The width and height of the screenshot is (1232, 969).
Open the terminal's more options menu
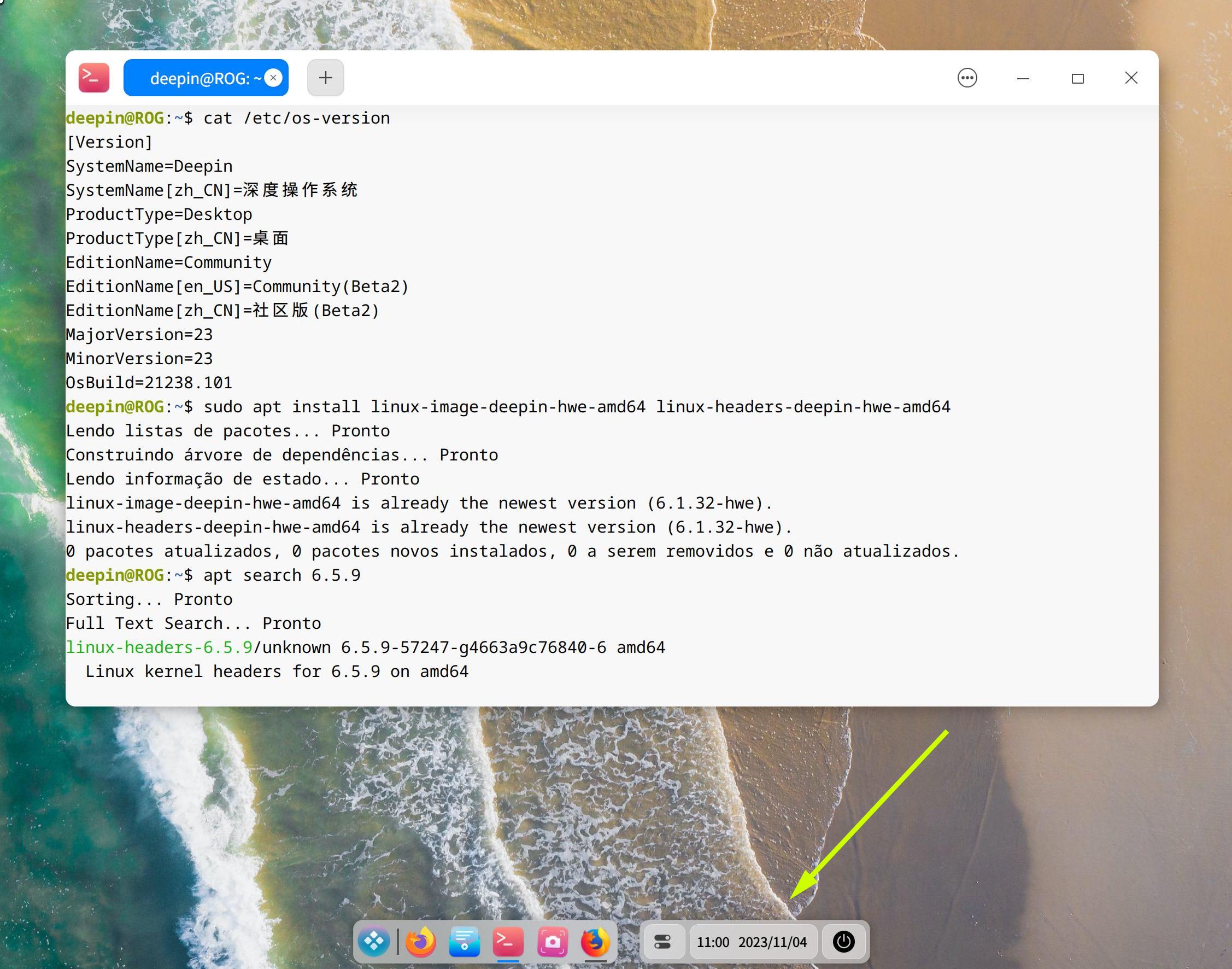967,78
